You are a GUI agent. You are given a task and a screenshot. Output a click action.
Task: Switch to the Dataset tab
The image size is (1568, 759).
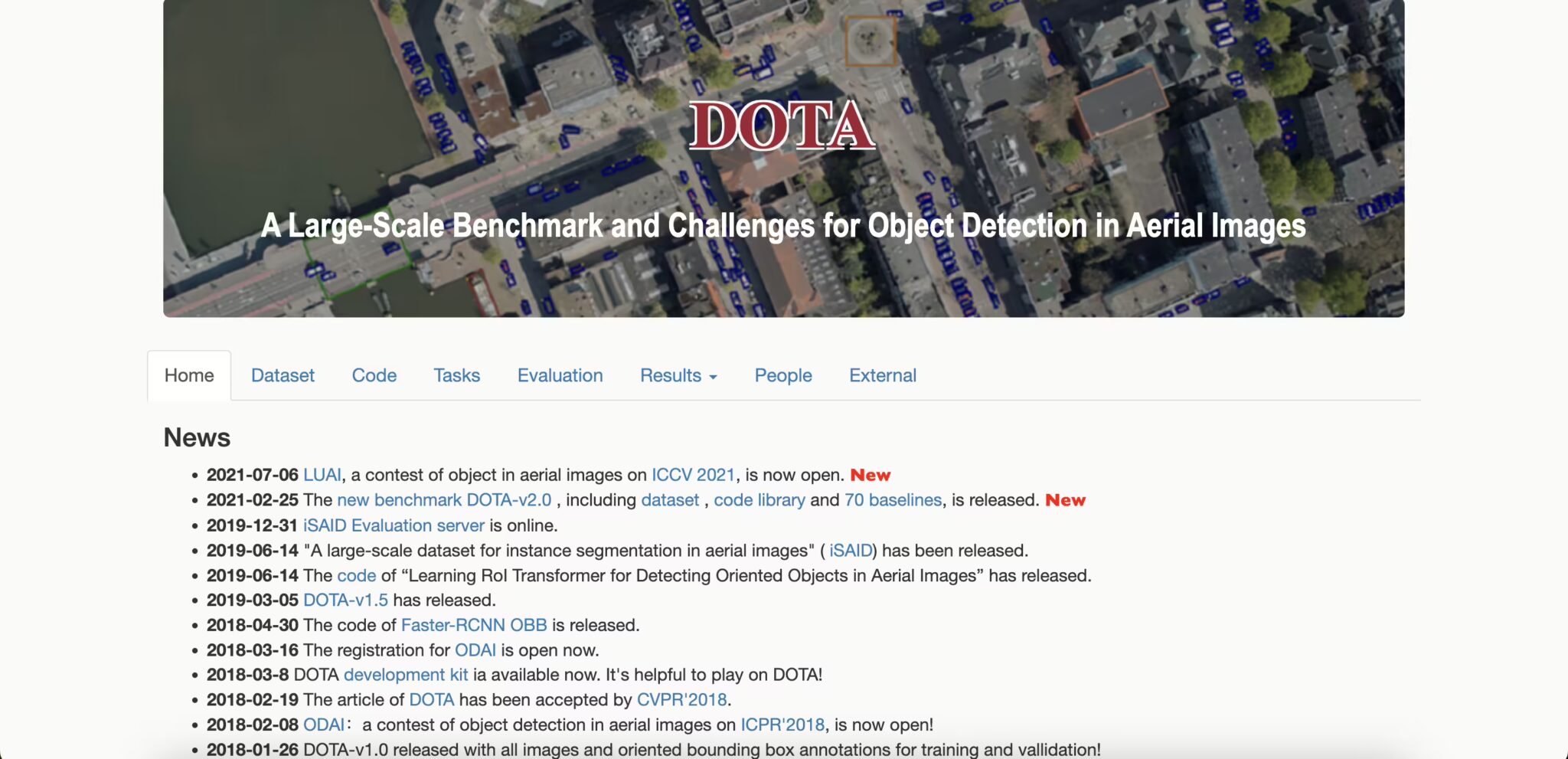(x=283, y=375)
